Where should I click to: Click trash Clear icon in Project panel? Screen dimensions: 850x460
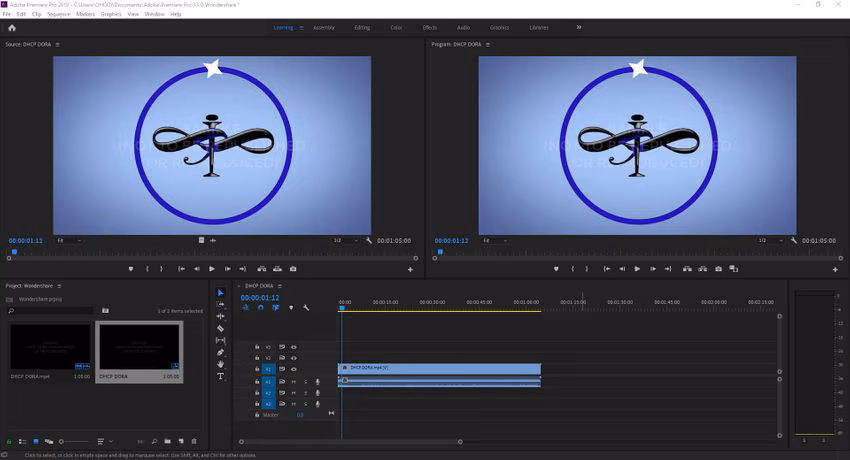pyautogui.click(x=194, y=441)
